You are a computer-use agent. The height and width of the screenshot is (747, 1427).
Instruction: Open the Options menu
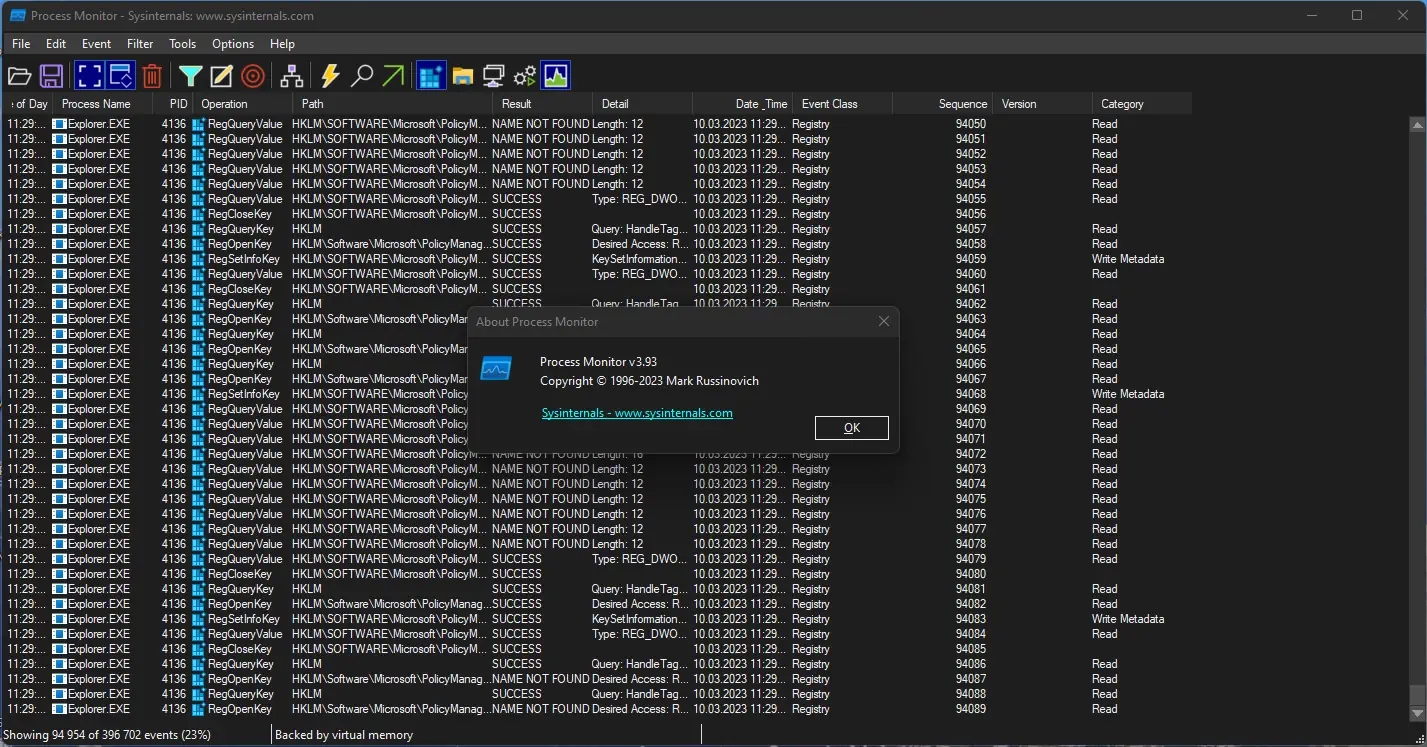coord(233,44)
